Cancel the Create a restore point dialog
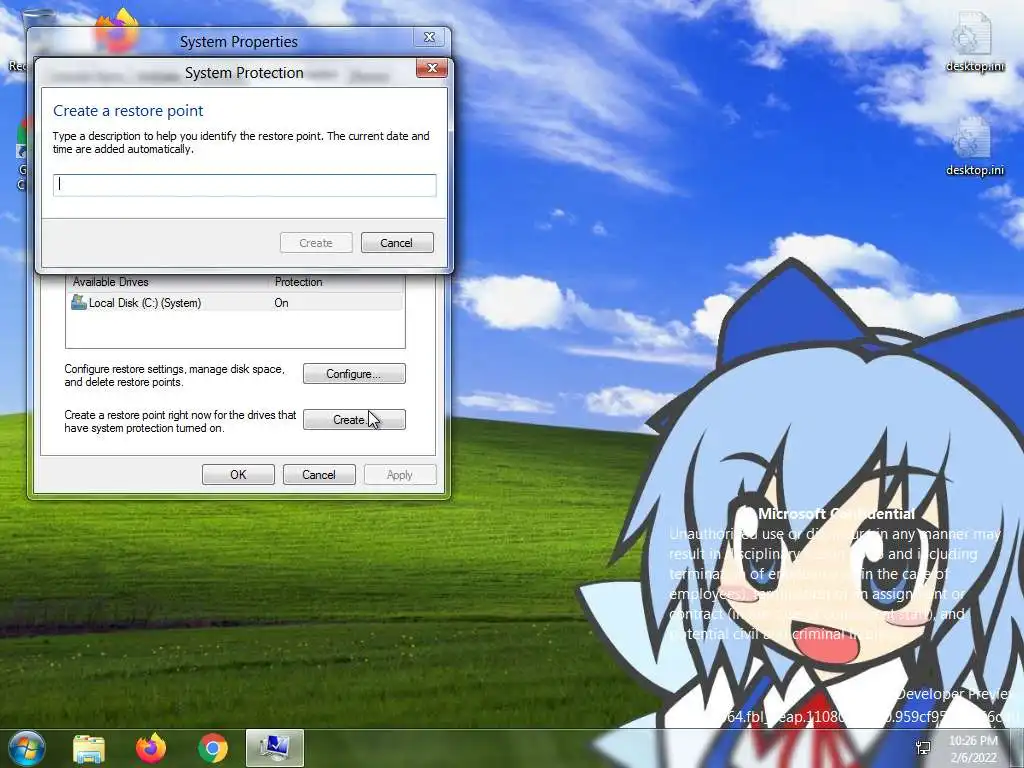The width and height of the screenshot is (1024, 768). [x=396, y=243]
